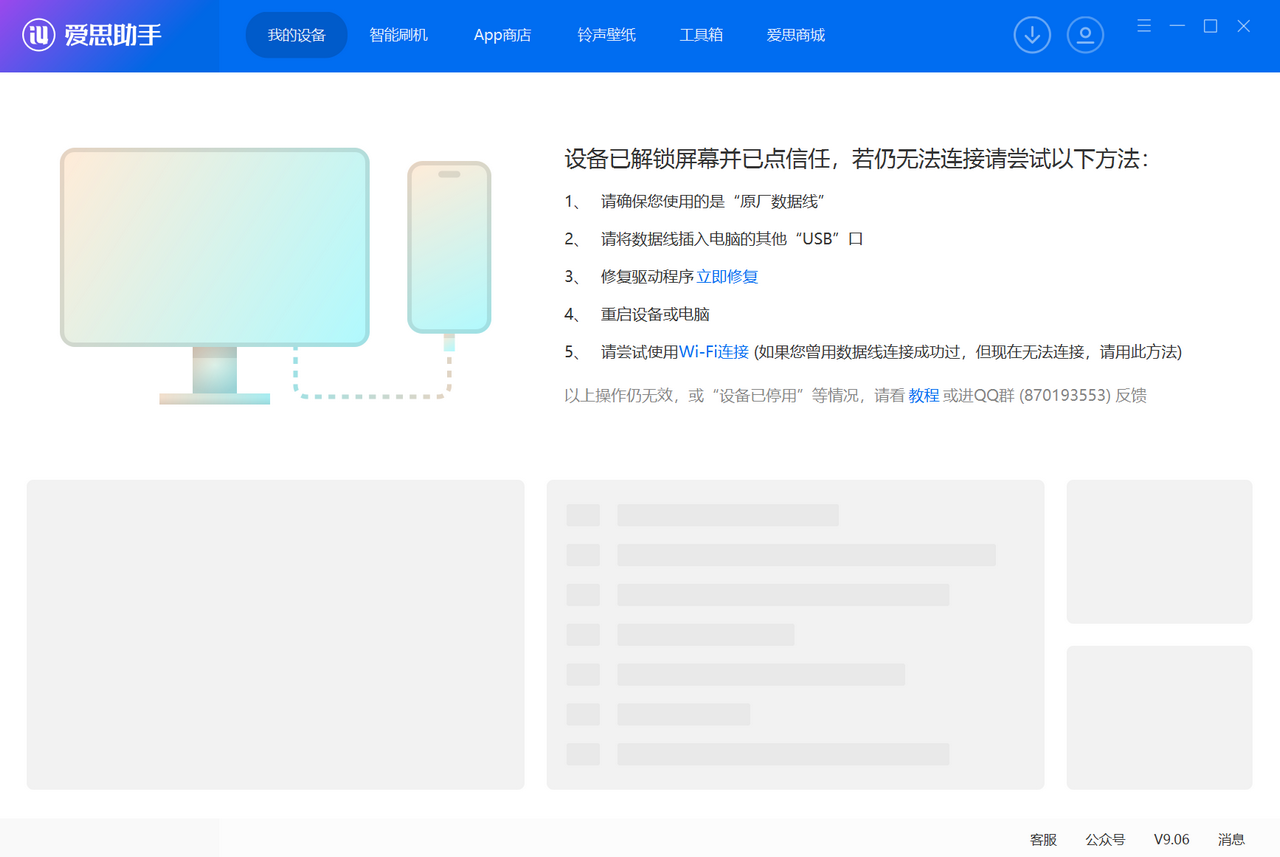Click the V9.06 version label
This screenshot has width=1280, height=857.
[1171, 840]
